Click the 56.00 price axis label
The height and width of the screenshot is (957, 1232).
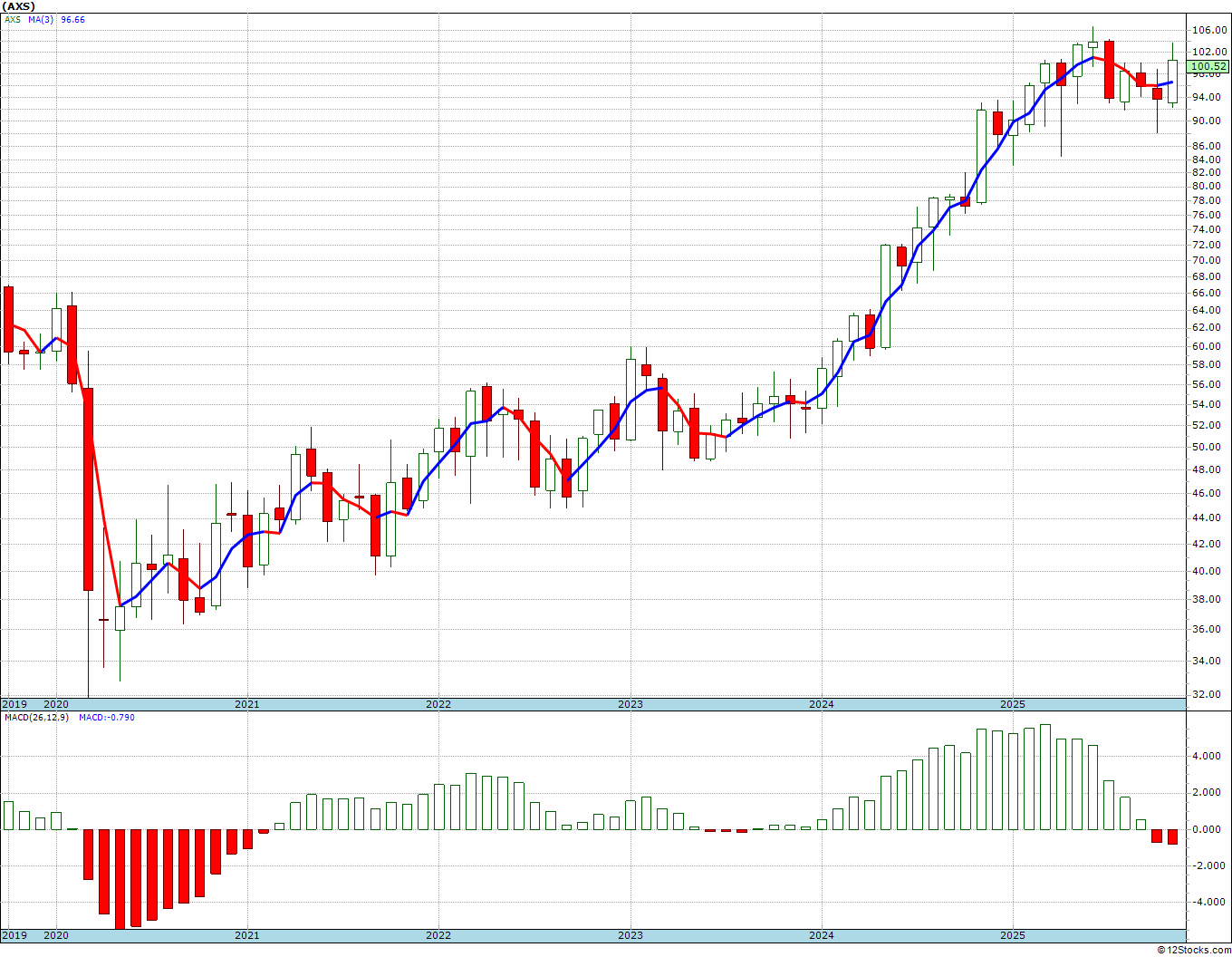(x=1209, y=384)
